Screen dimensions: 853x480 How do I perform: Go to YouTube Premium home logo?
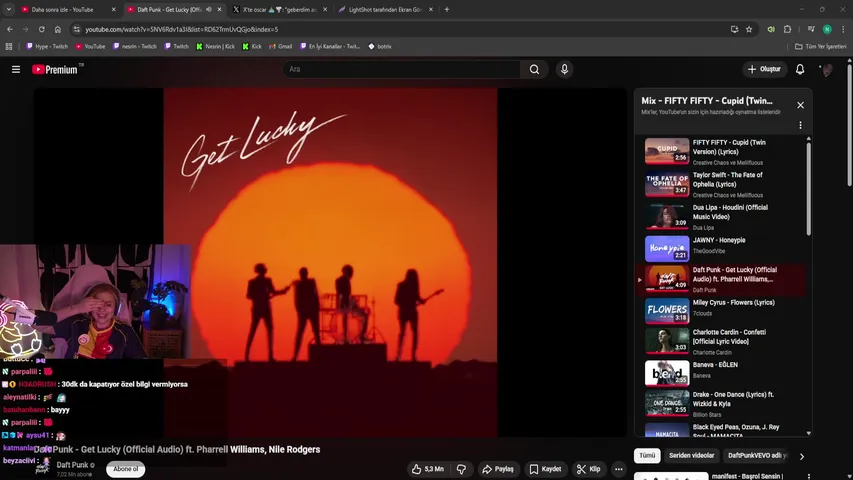pos(57,70)
